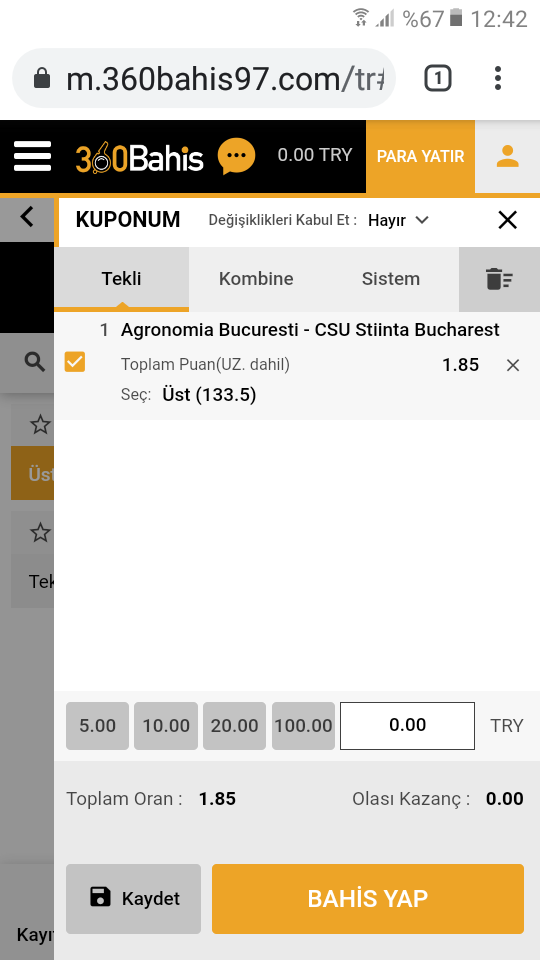Image resolution: width=540 pixels, height=960 pixels.
Task: Open the live chat bubble icon
Action: click(x=236, y=156)
